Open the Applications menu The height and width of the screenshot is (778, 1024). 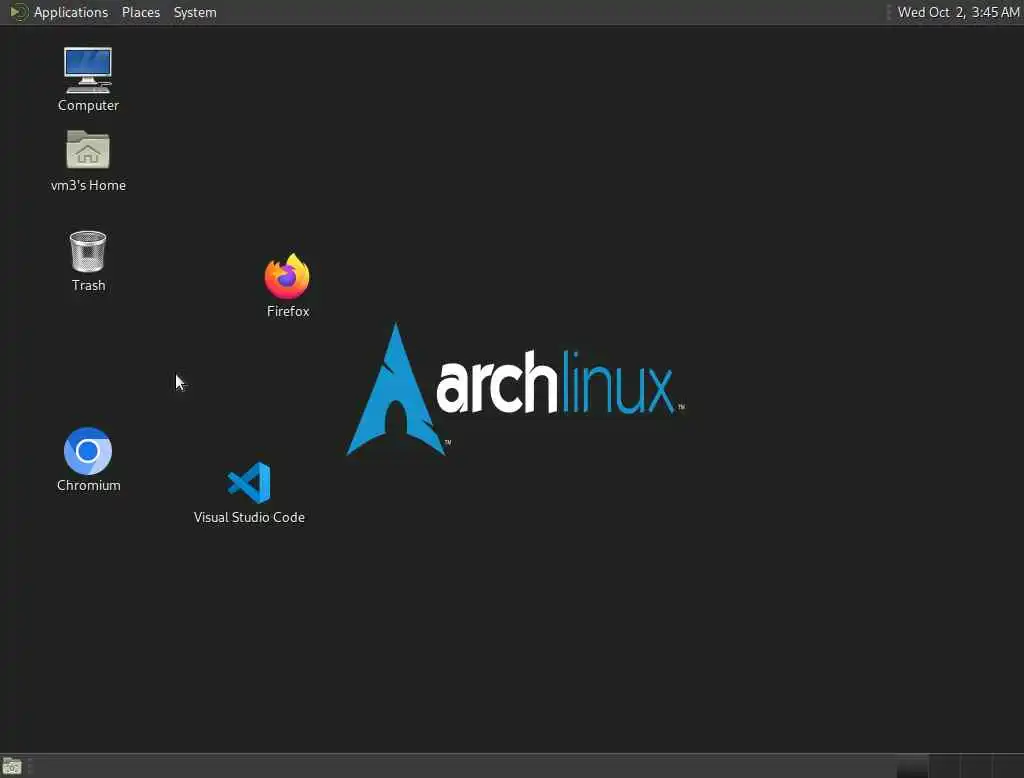(x=71, y=12)
